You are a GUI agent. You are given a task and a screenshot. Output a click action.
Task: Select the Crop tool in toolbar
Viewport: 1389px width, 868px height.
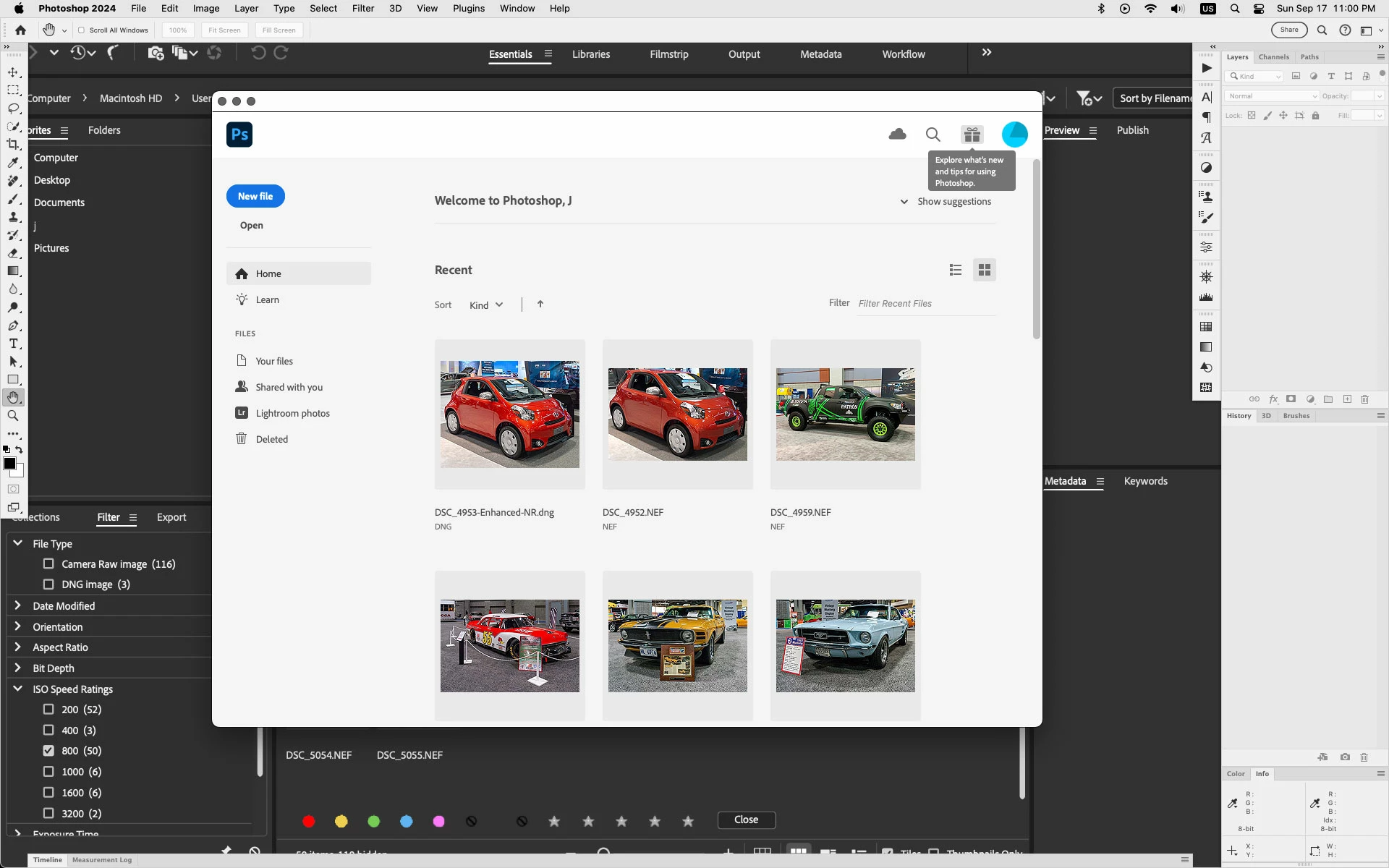[x=13, y=145]
